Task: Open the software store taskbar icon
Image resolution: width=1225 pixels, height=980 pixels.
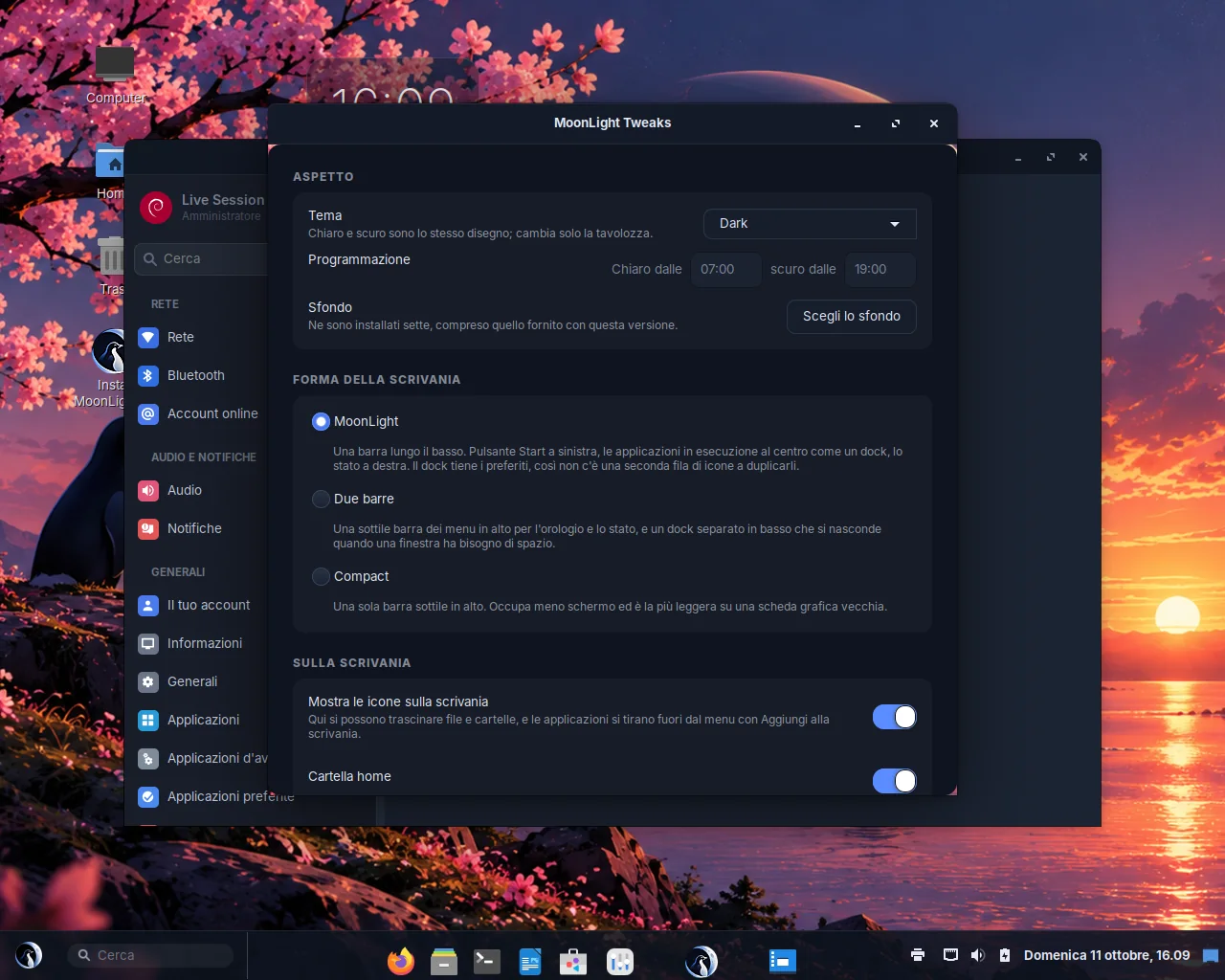Action: tap(573, 960)
